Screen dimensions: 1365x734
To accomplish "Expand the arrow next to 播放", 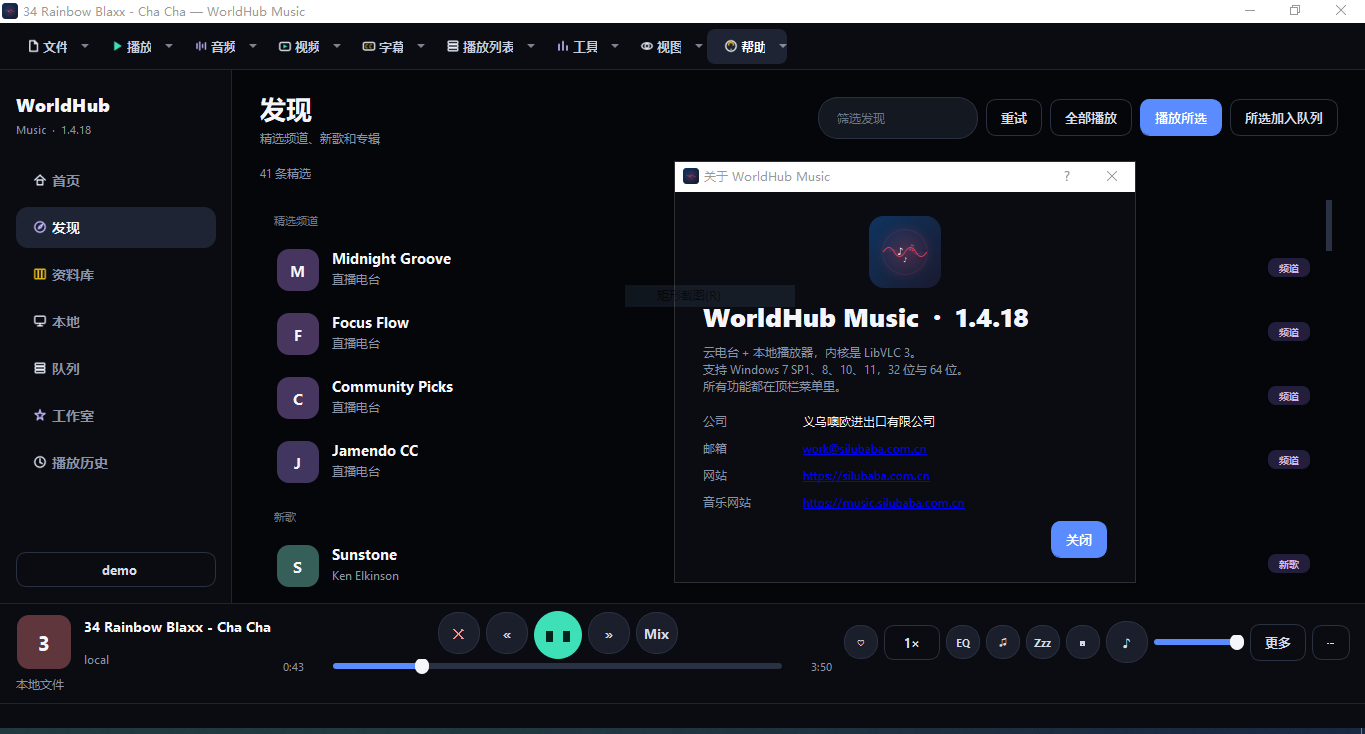I will (169, 46).
